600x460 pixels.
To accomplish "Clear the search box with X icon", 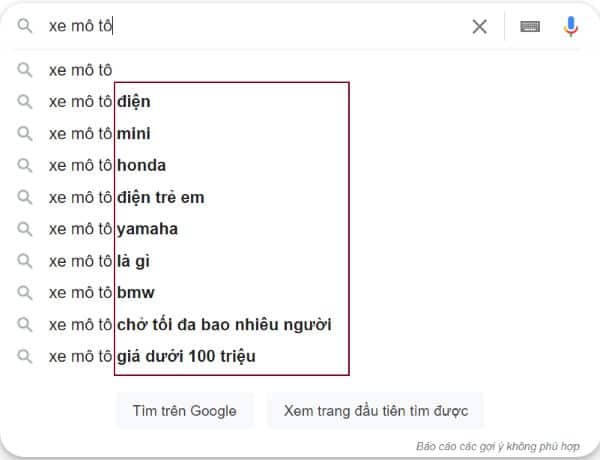I will [480, 26].
